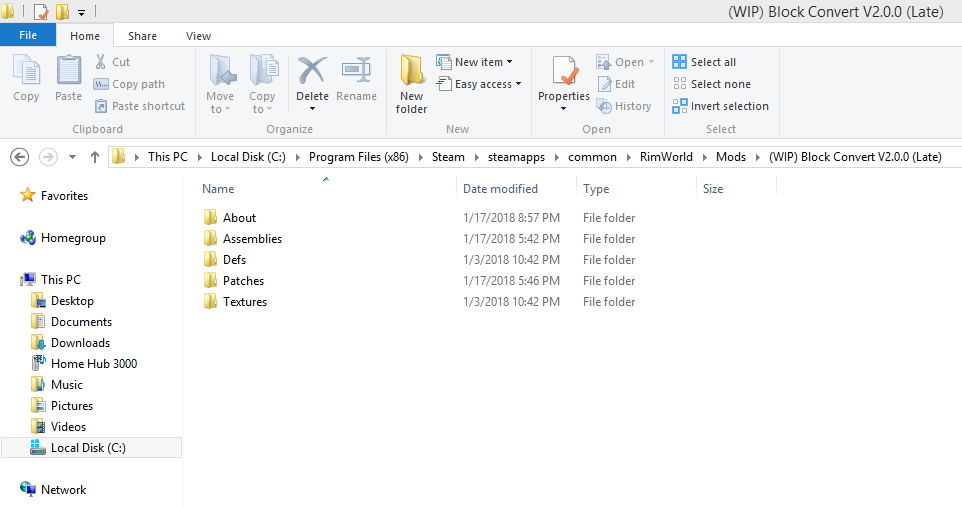Viewport: 962px width, 507px height.
Task: Open the Copy to menu
Action: (262, 84)
